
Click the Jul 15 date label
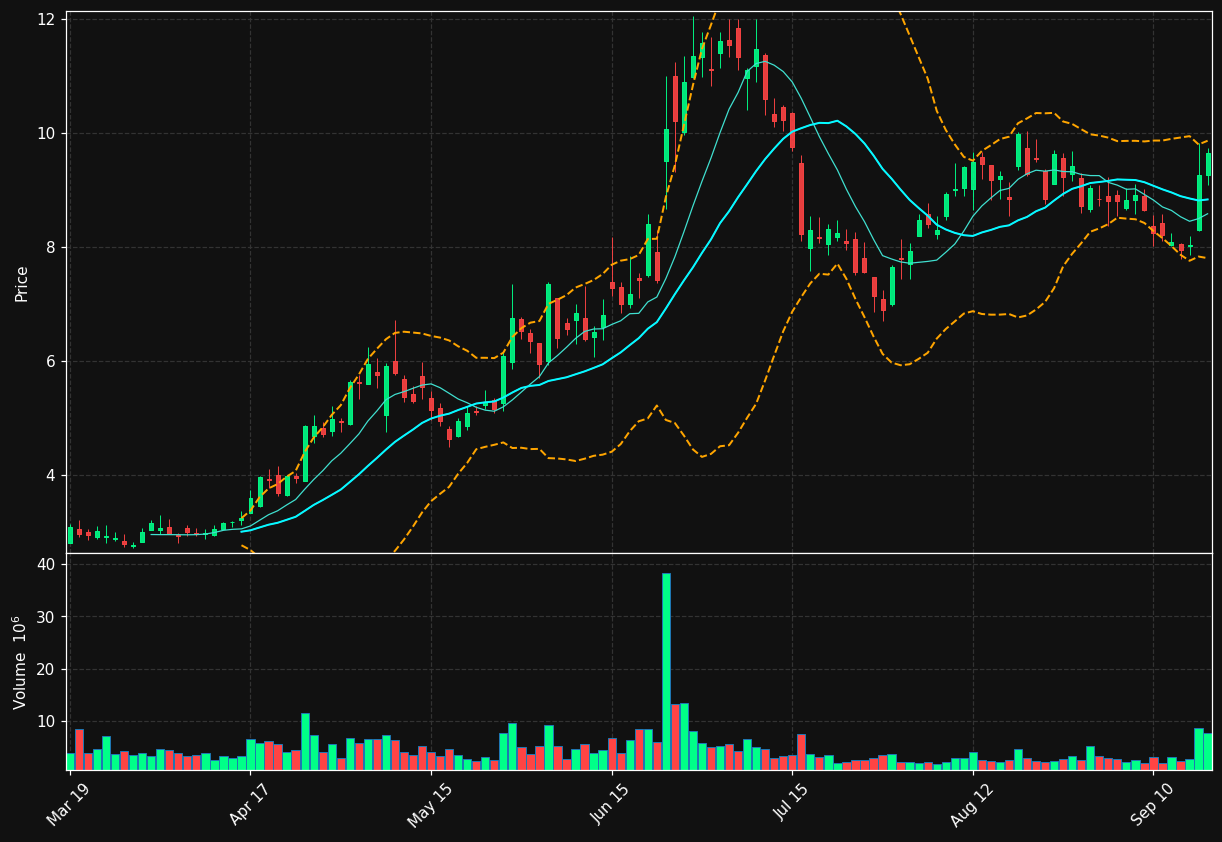(790, 804)
